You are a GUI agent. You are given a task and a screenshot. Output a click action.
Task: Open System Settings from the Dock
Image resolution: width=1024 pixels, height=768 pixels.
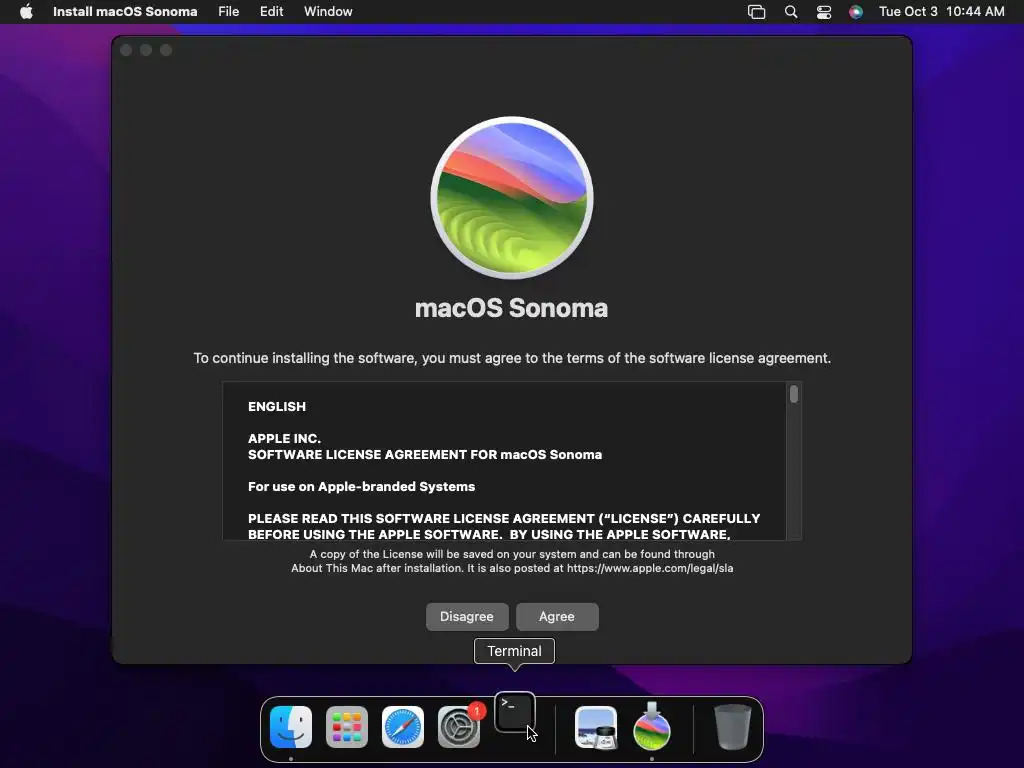pyautogui.click(x=458, y=727)
